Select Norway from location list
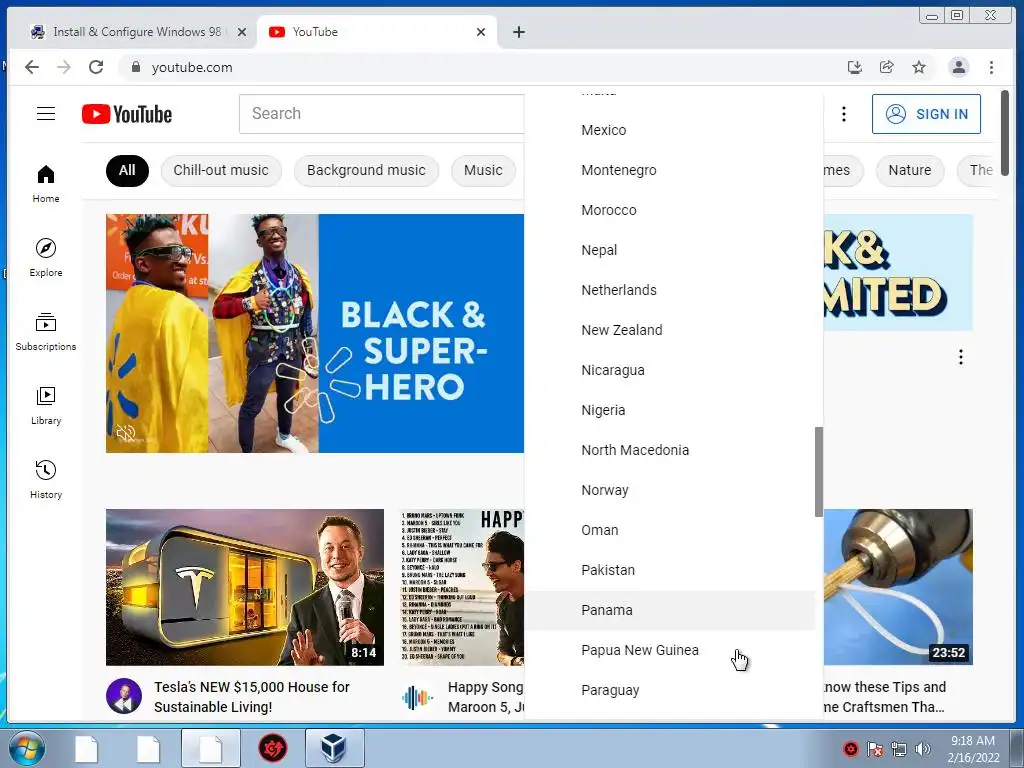 click(670, 490)
